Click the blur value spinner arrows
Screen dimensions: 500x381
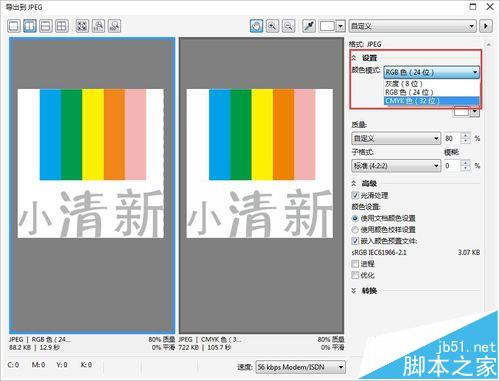[x=465, y=166]
